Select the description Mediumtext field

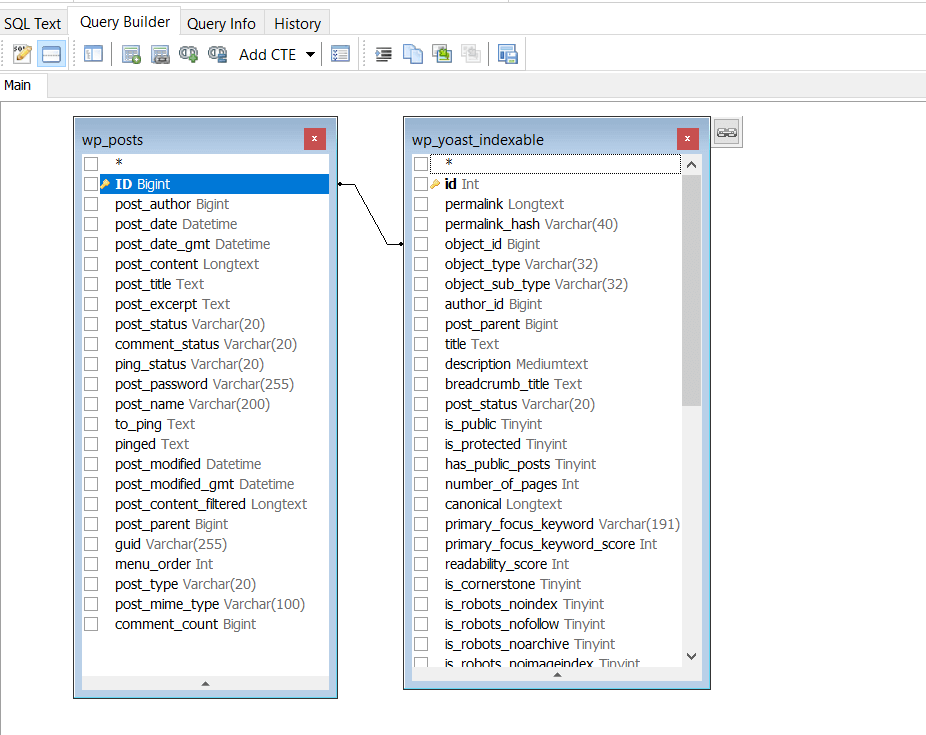[x=516, y=364]
